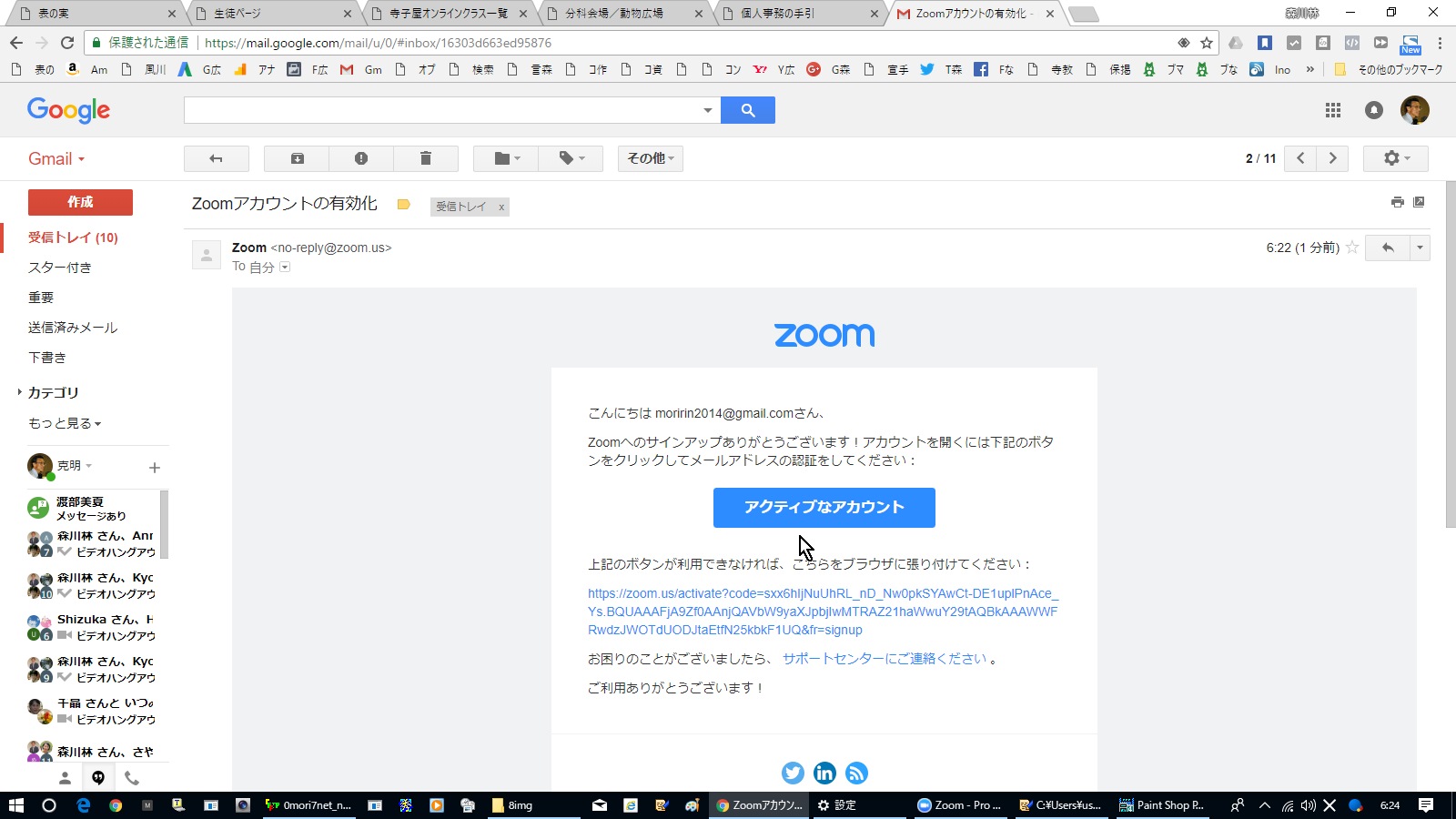Switch to the 個人事務の手引 tab
This screenshot has width=1456, height=819.
(799, 14)
